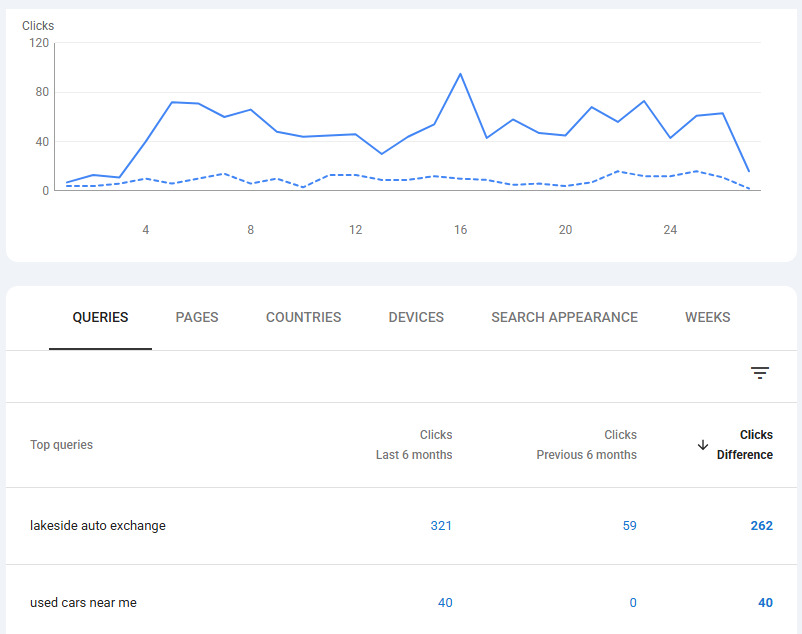Open the SEARCH APPEARANCE tab
This screenshot has width=802, height=634.
pos(564,318)
